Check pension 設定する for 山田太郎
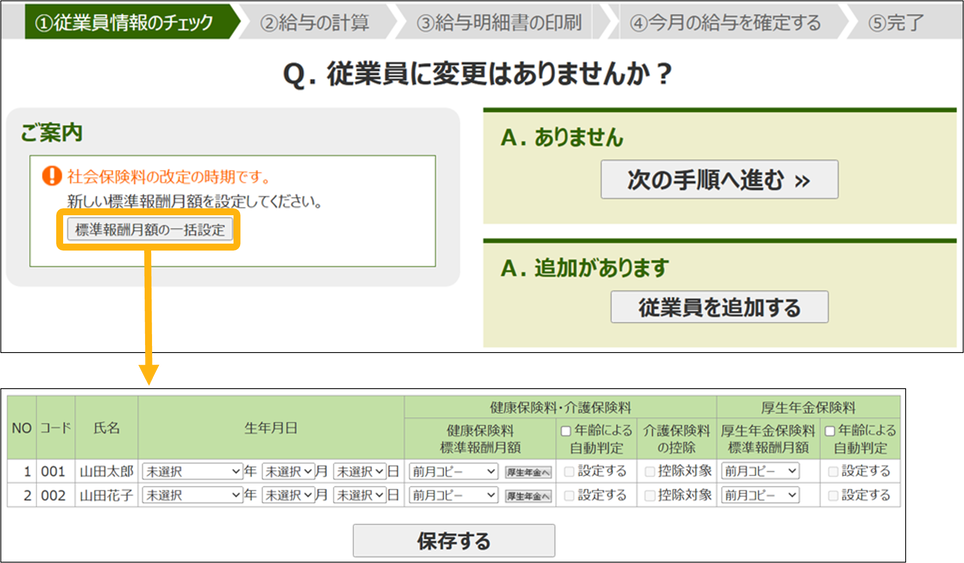Viewport: 964px width, 563px height. (832, 471)
